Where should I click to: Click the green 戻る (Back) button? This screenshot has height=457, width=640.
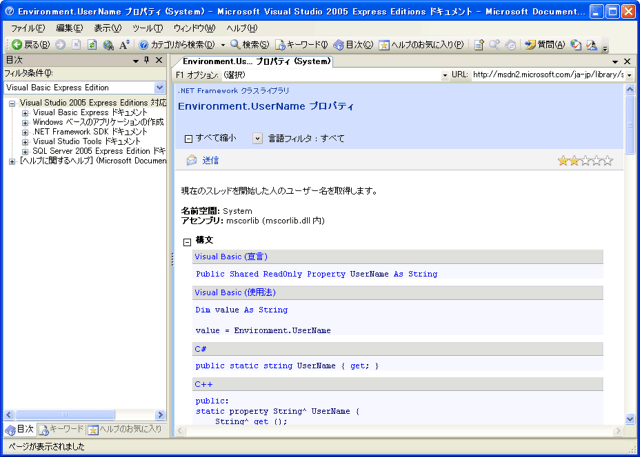coord(31,44)
